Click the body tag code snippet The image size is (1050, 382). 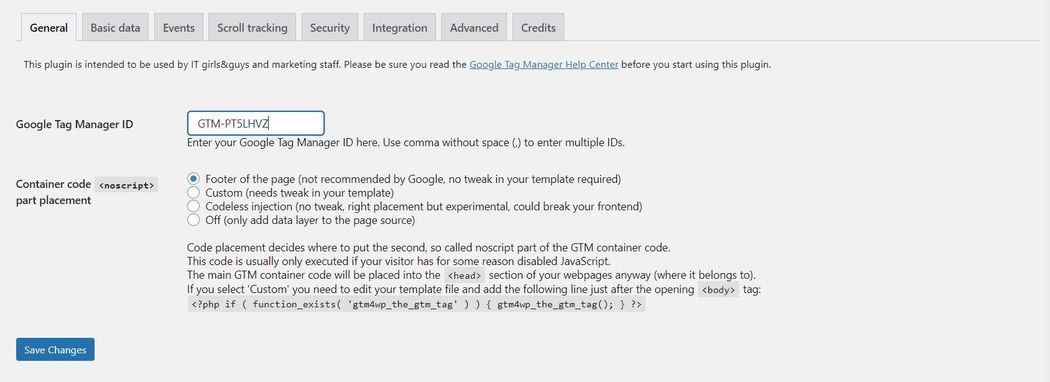click(x=718, y=290)
